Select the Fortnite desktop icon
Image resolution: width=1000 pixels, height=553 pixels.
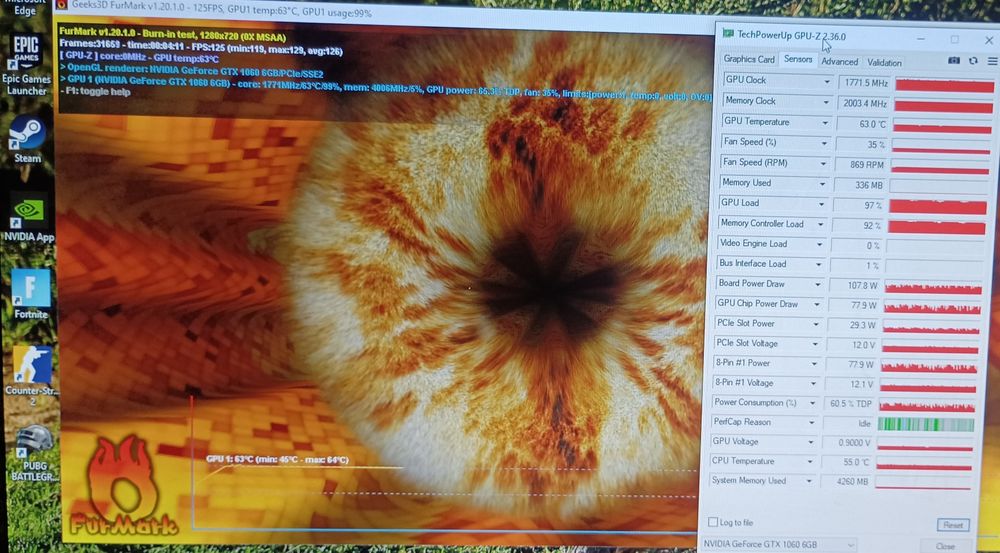click(31, 294)
